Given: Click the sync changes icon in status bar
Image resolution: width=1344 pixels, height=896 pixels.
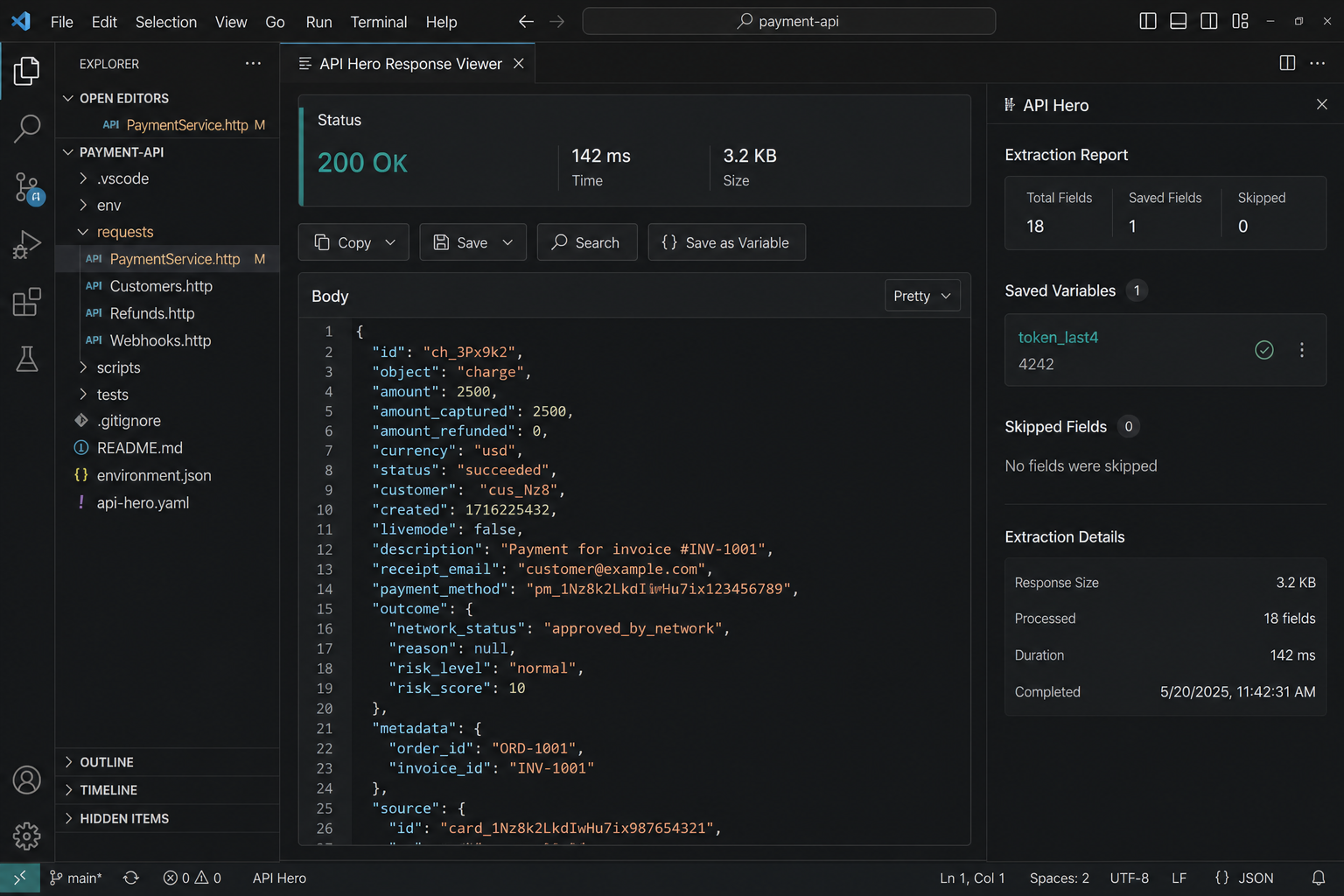Looking at the screenshot, I should [x=131, y=878].
